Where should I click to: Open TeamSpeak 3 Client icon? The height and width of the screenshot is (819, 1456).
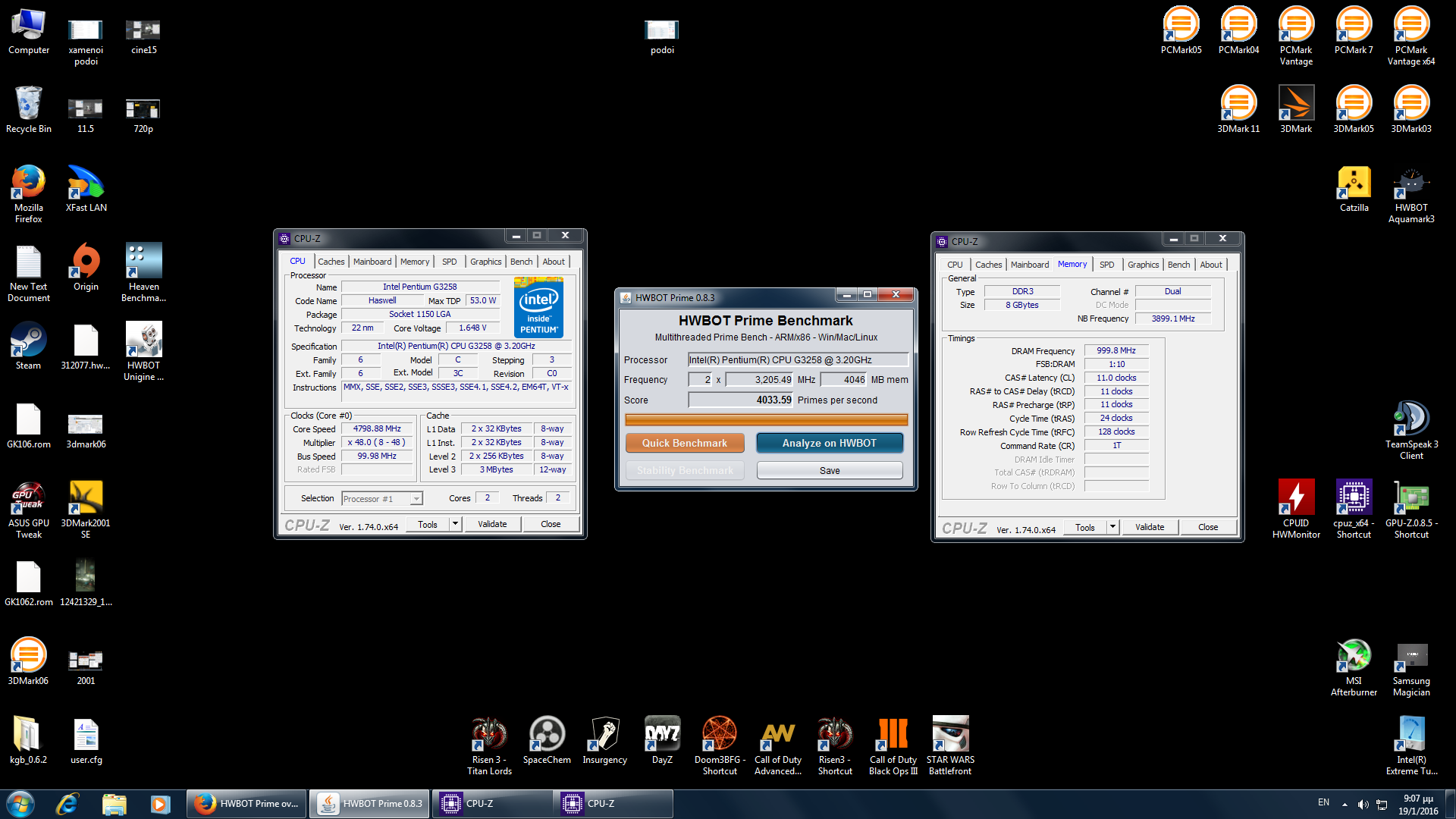point(1411,431)
